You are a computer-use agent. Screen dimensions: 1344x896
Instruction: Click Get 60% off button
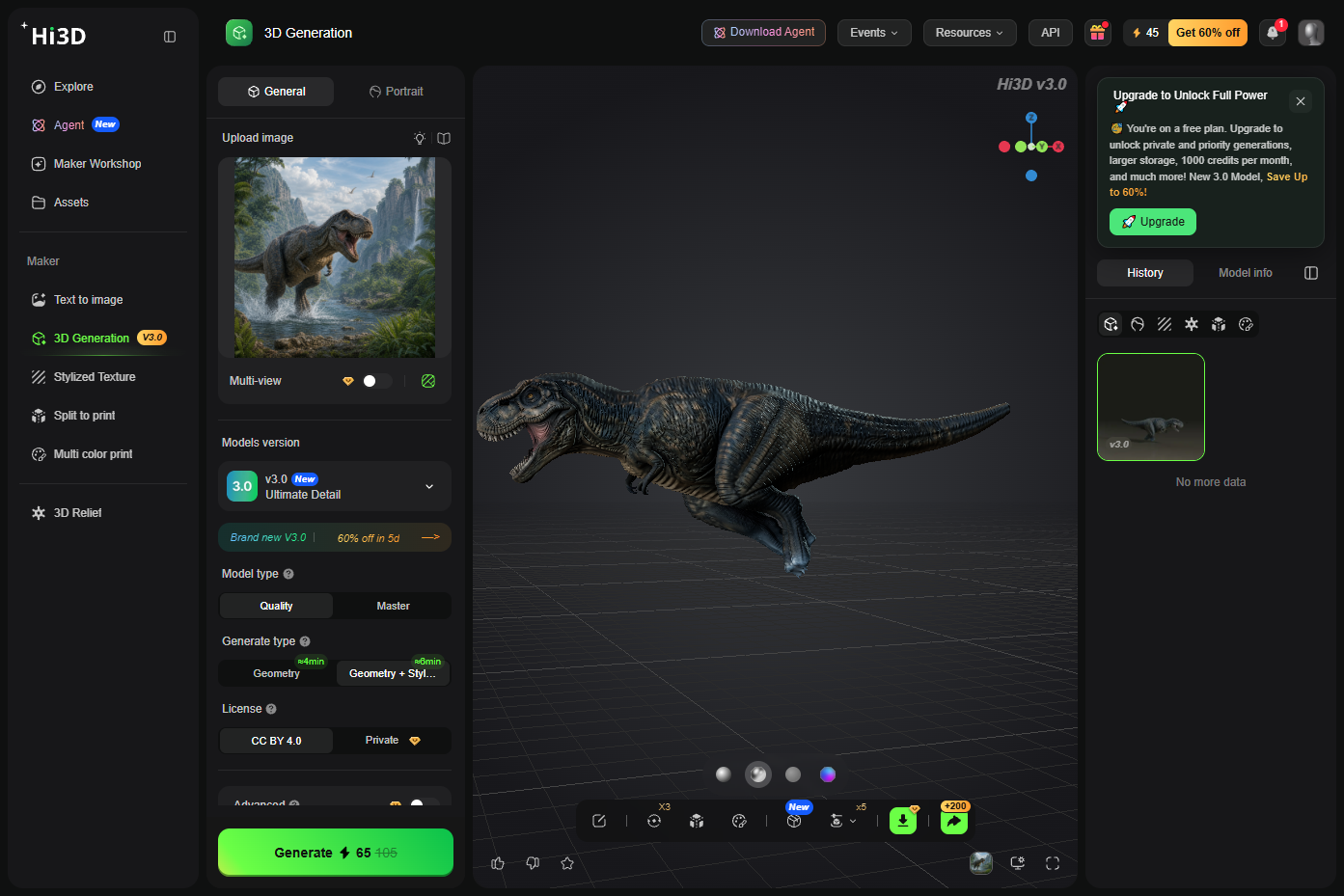tap(1208, 33)
